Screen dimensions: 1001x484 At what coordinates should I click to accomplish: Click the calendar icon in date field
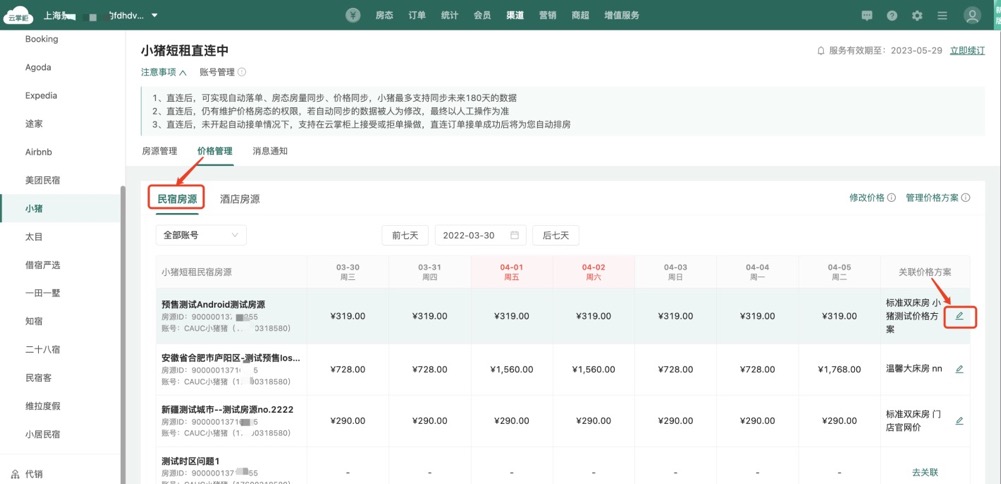pyautogui.click(x=515, y=235)
